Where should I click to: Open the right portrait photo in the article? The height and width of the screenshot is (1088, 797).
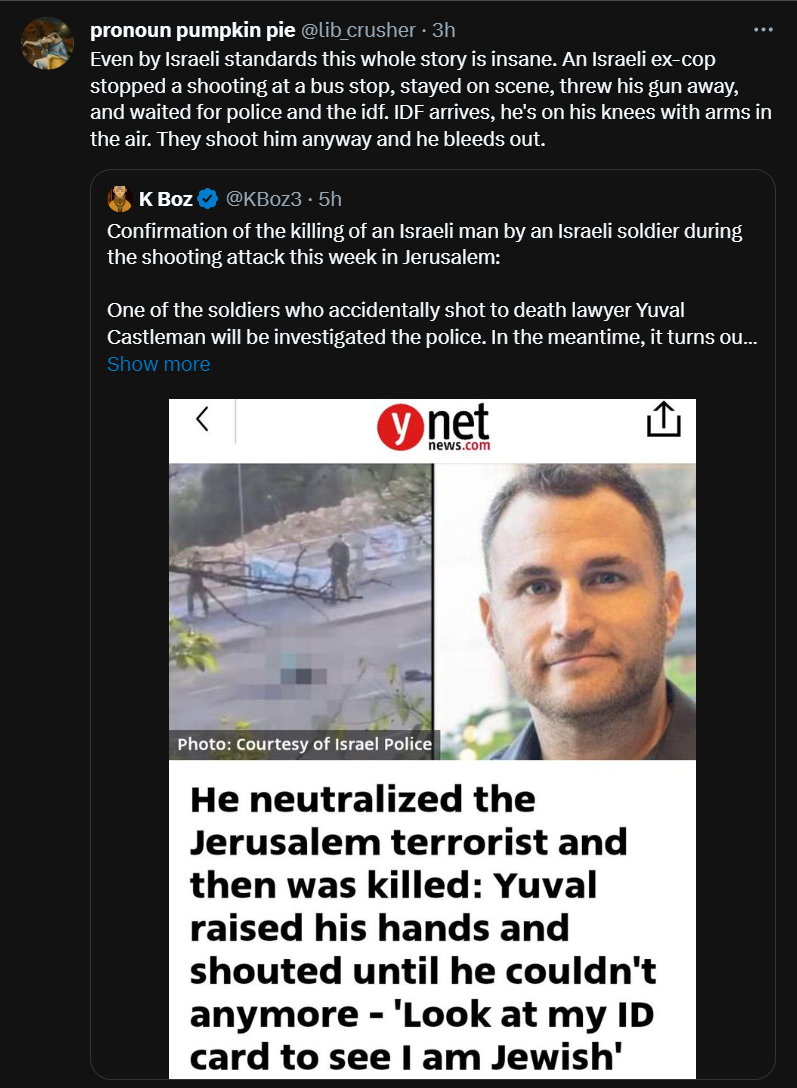[x=566, y=610]
